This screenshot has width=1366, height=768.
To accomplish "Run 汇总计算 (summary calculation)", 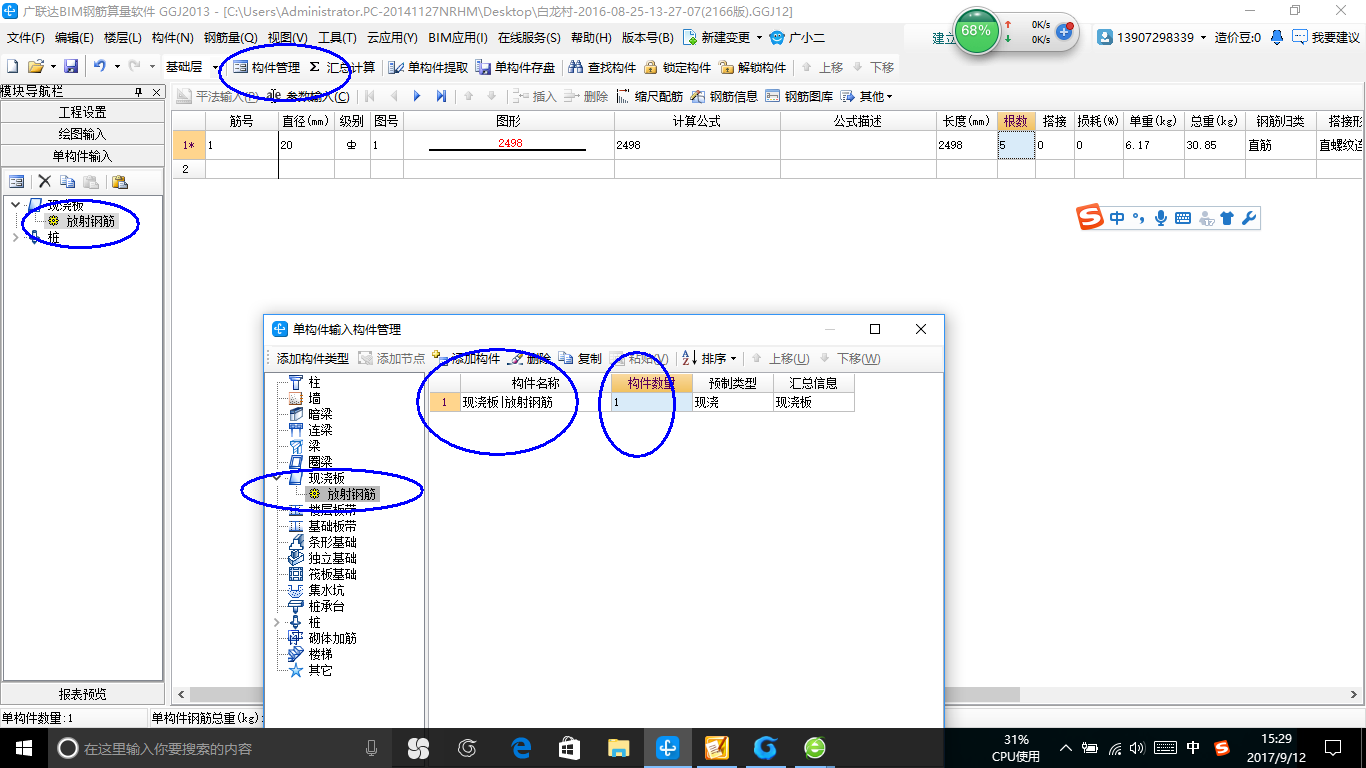I will pos(342,67).
